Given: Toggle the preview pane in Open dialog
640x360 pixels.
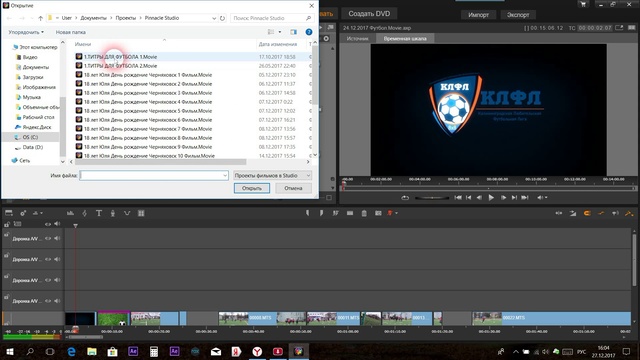Looking at the screenshot, I should (x=293, y=32).
